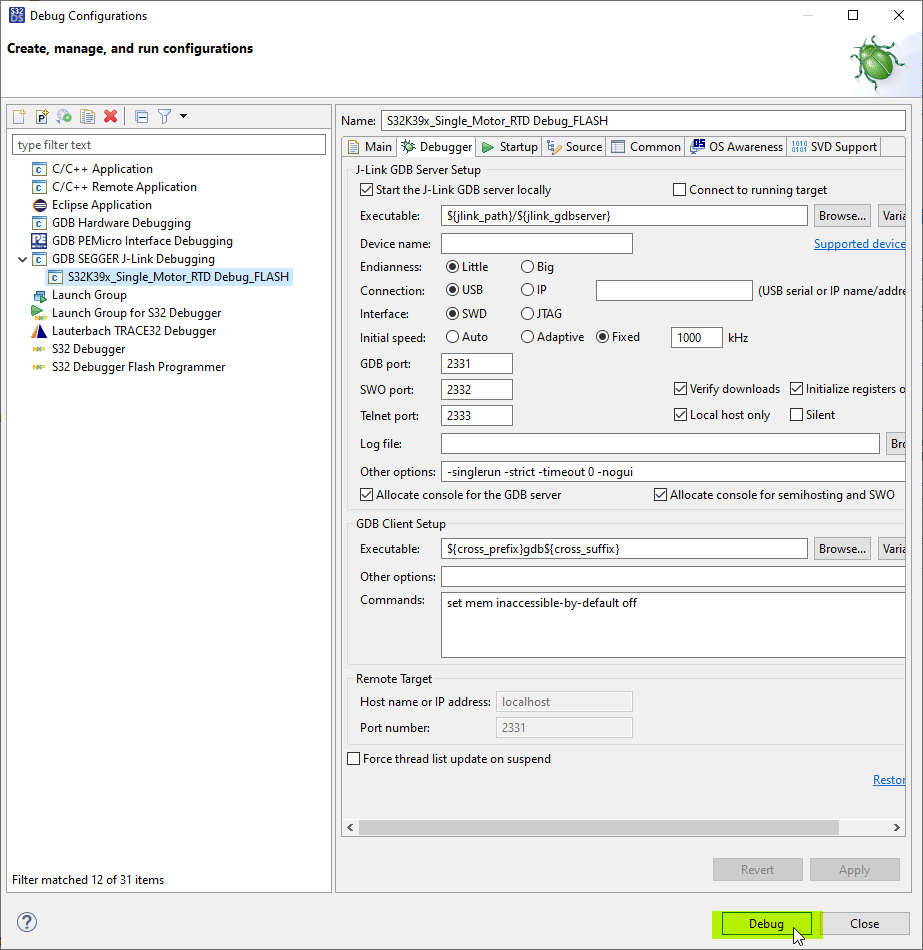This screenshot has height=950, width=923.
Task: Click the horizontal scrollbar thumb
Action: tap(599, 828)
